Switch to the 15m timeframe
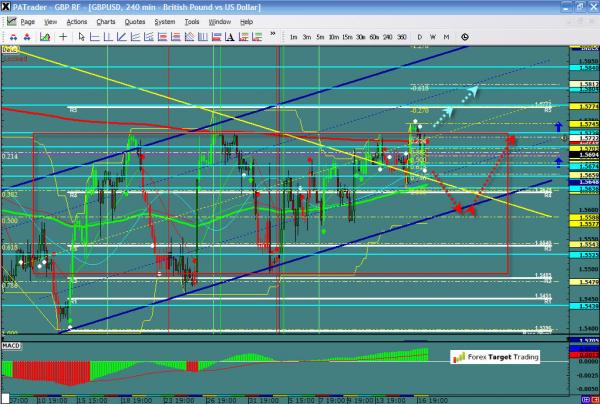The height and width of the screenshot is (404, 600). coord(347,37)
